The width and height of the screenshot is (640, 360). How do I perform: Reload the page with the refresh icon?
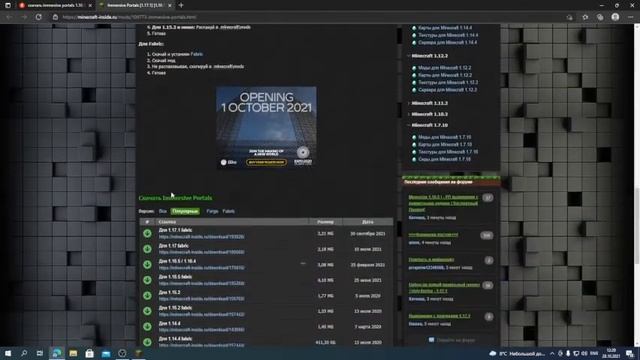[39, 17]
